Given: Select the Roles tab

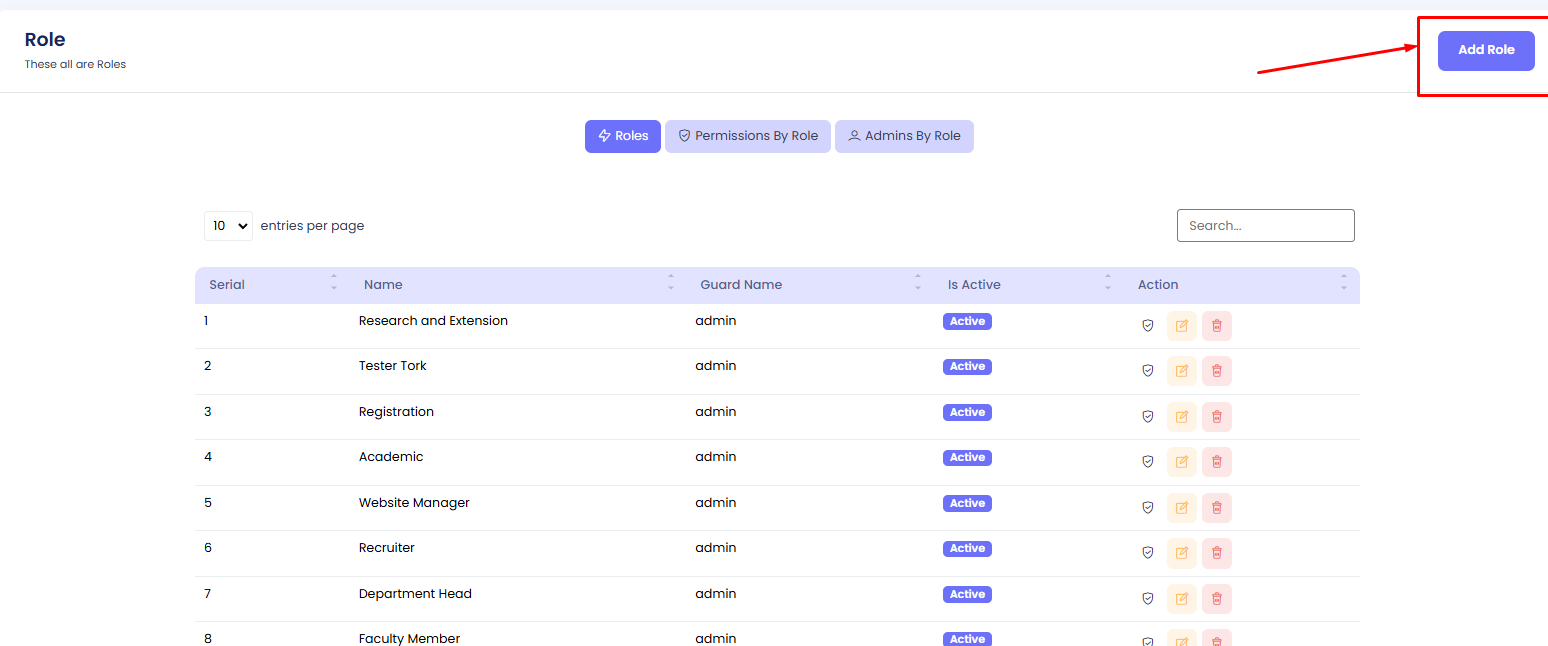Looking at the screenshot, I should (623, 136).
